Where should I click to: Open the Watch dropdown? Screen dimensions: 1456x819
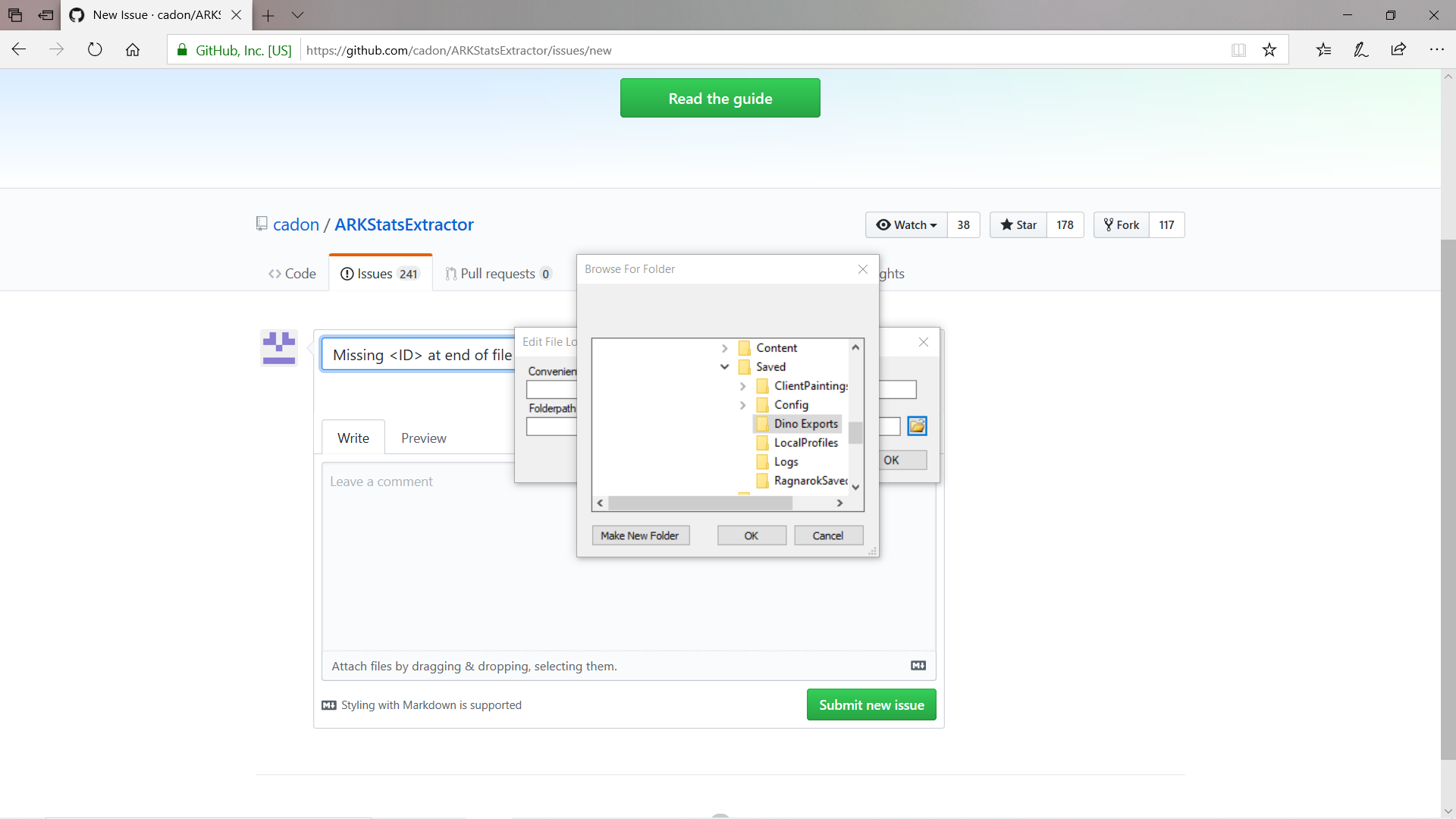pos(905,224)
